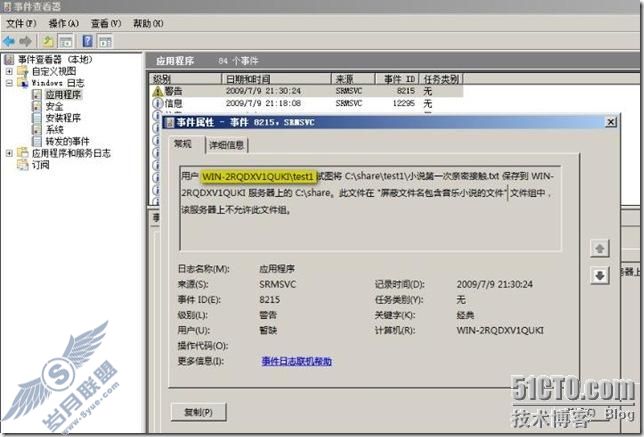Switch to the 常规 tab

click(x=183, y=144)
